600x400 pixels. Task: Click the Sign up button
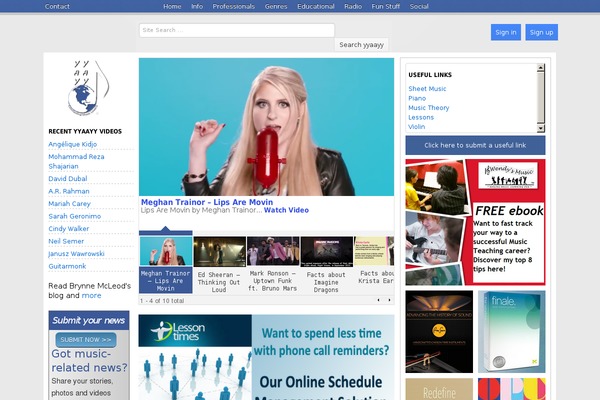(x=541, y=32)
